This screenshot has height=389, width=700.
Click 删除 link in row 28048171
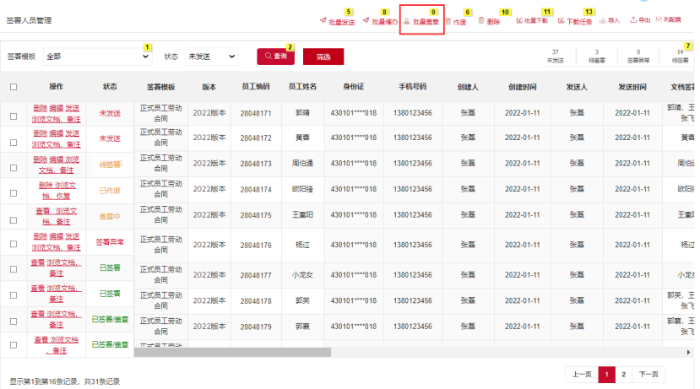coord(40,108)
